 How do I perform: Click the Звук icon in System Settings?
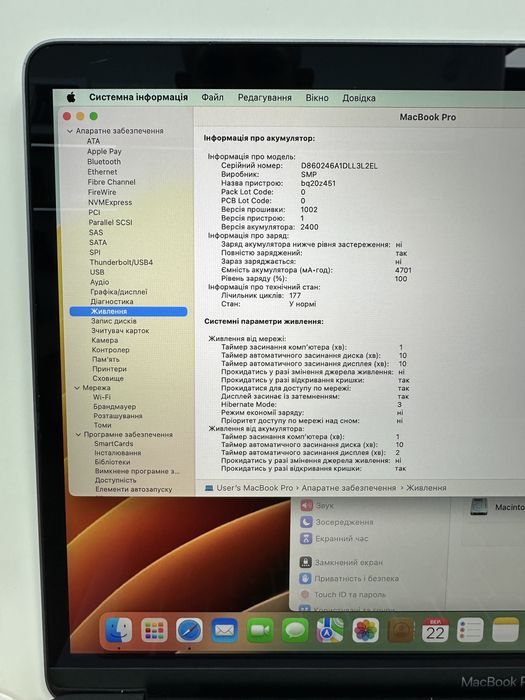[306, 505]
